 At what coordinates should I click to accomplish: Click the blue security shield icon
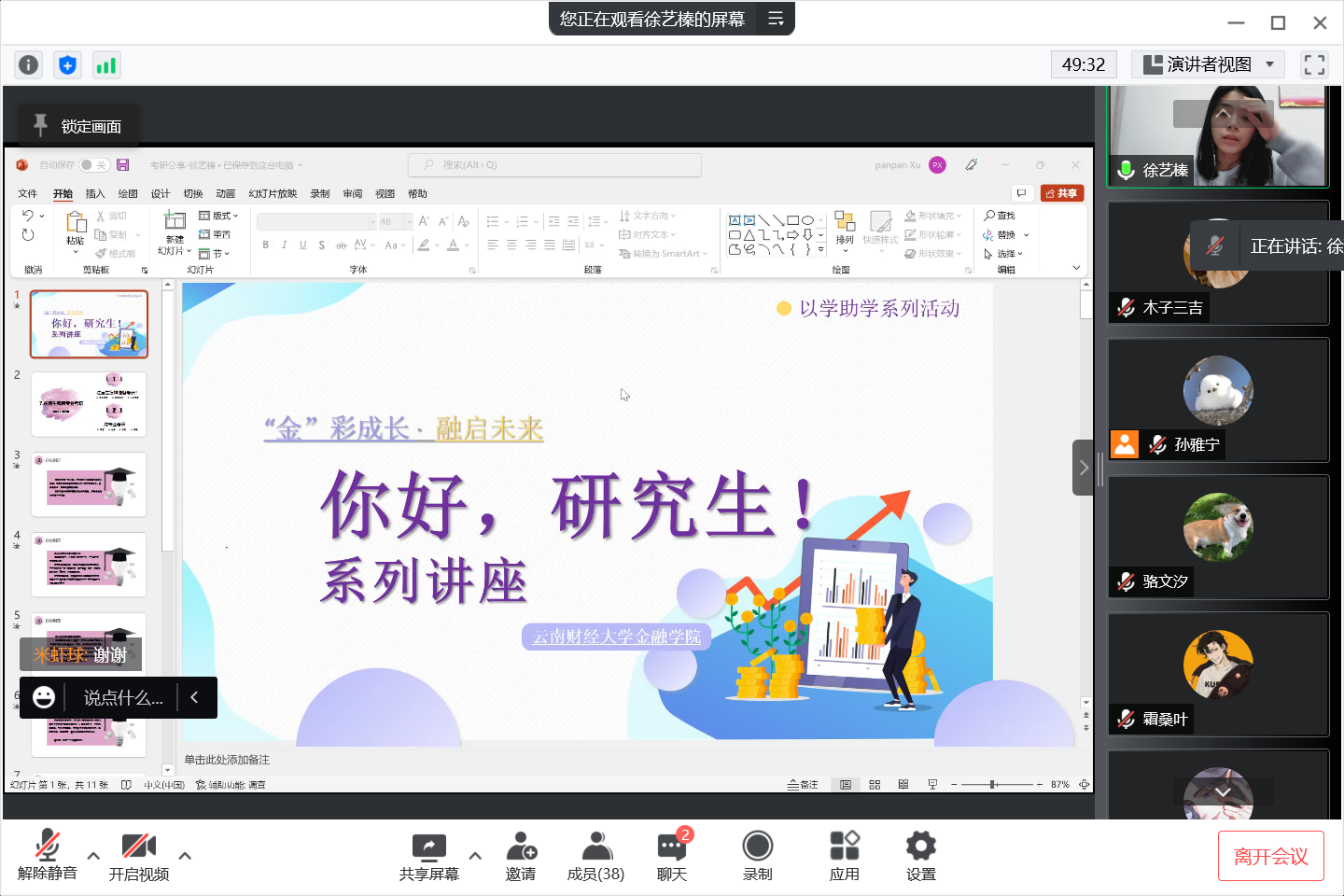67,64
